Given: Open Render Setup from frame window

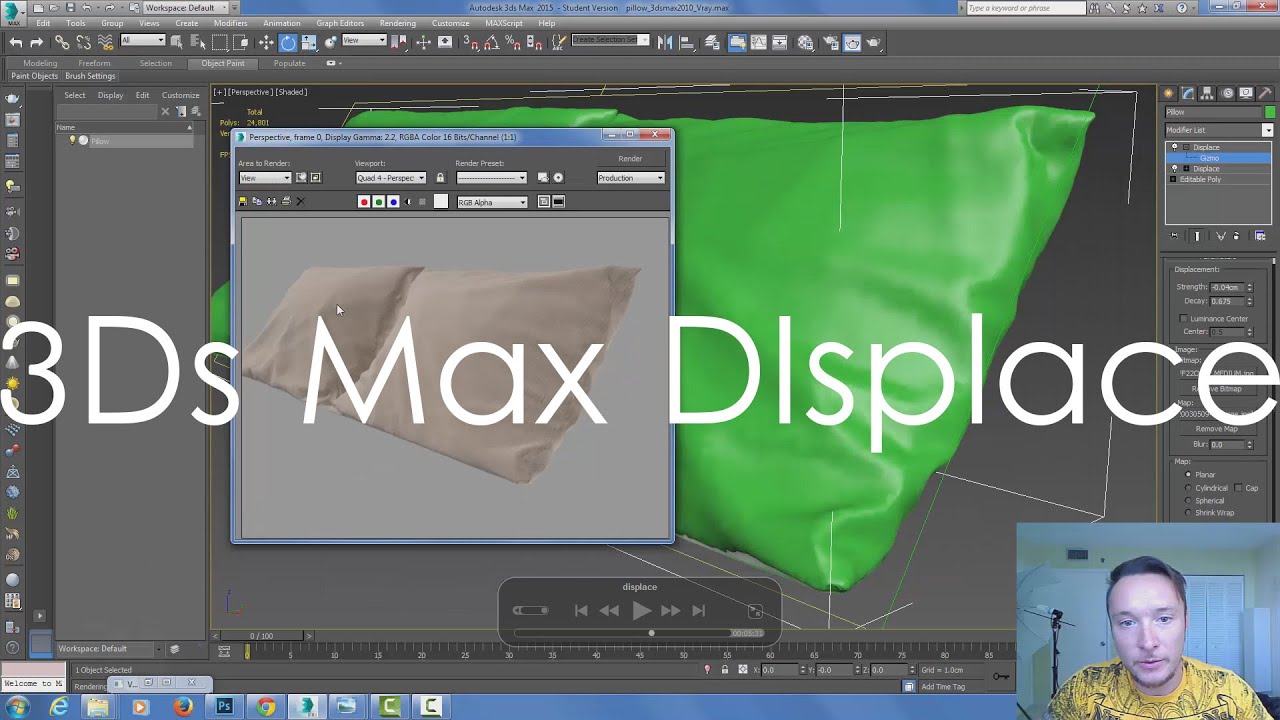Looking at the screenshot, I should [543, 178].
